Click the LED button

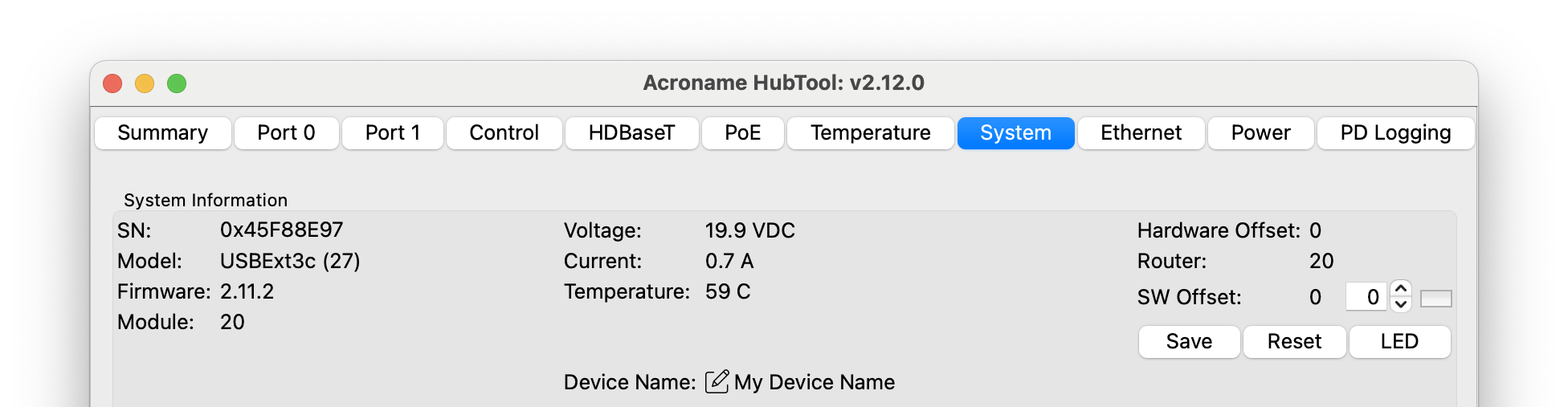1399,342
